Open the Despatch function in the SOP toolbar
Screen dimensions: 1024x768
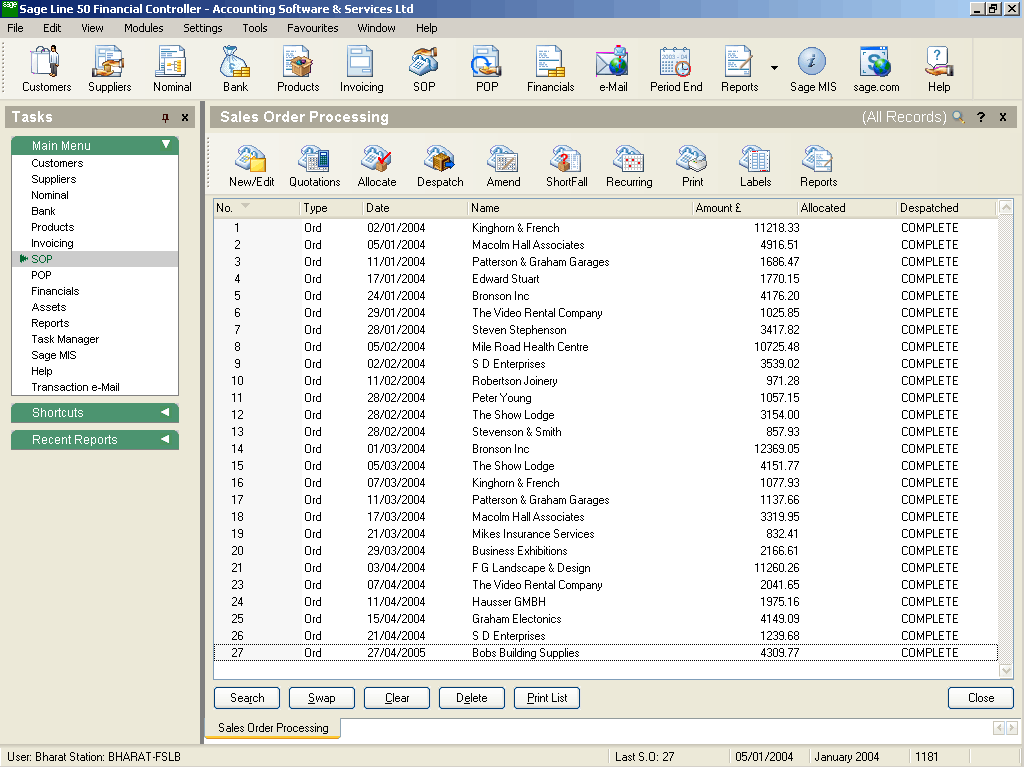pyautogui.click(x=440, y=165)
